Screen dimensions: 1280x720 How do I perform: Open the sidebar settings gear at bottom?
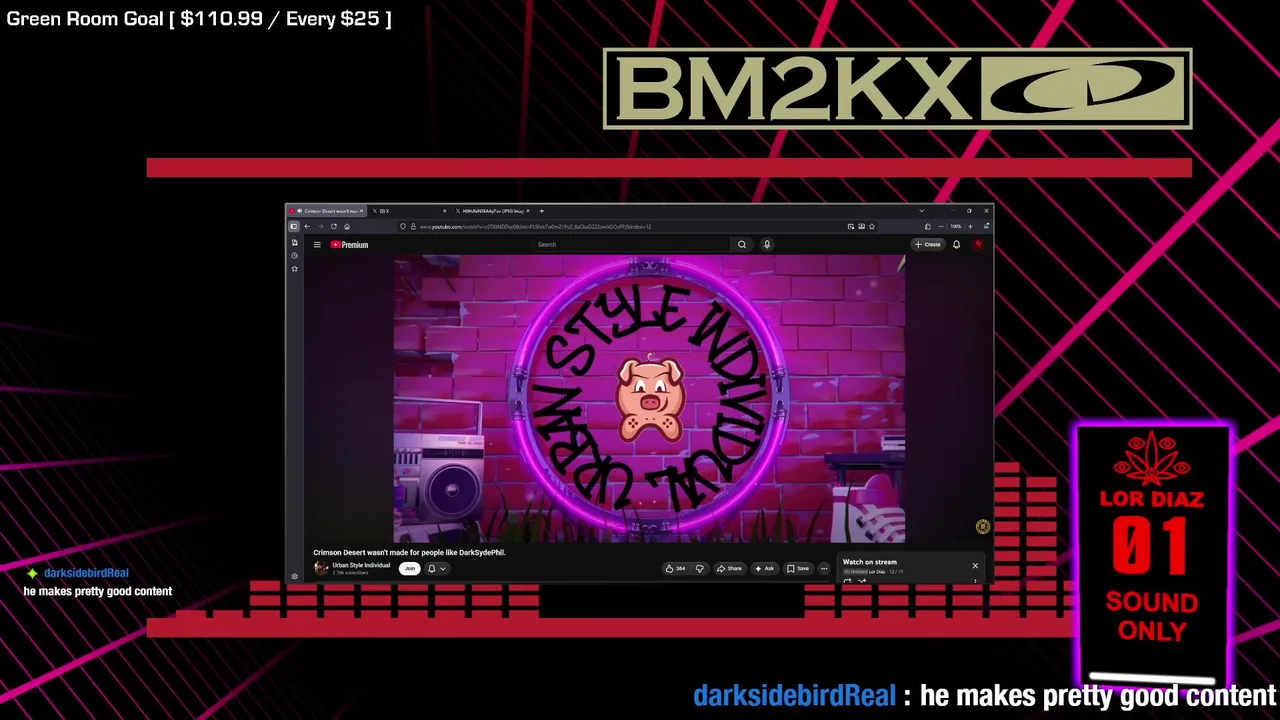pyautogui.click(x=294, y=576)
